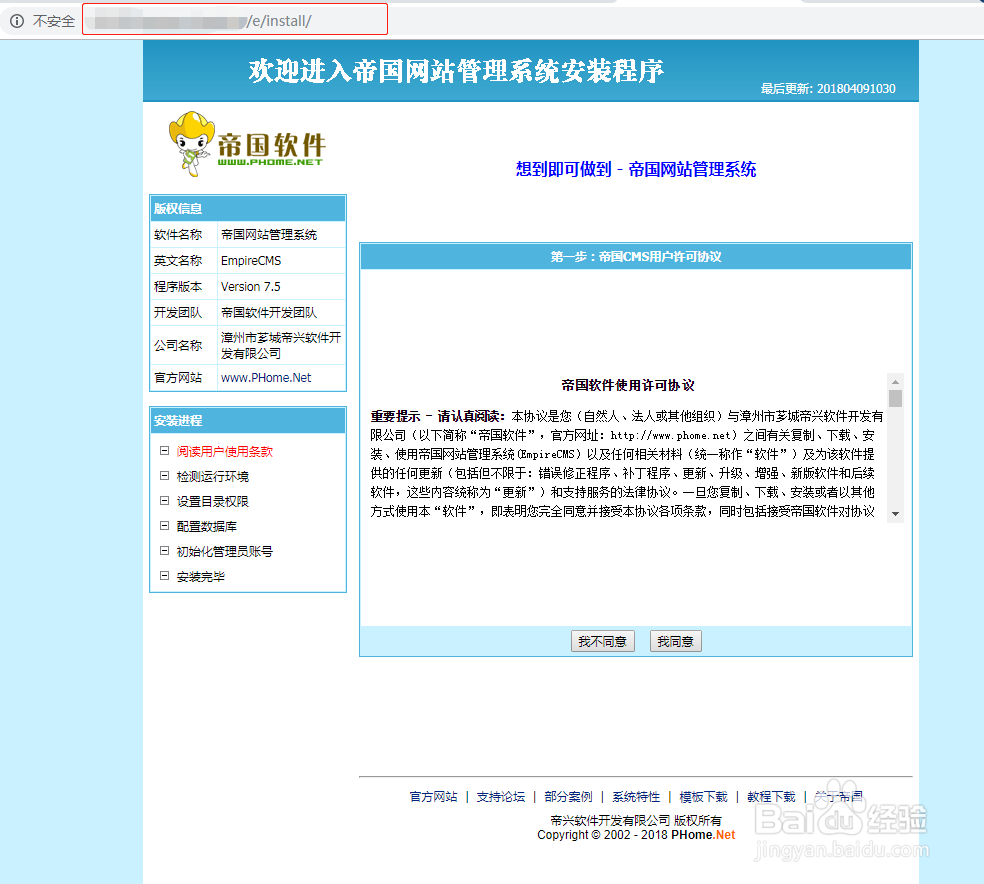The image size is (984, 884).
Task: Click the 帝国软件使用许可协议 title
Action: 628,385
